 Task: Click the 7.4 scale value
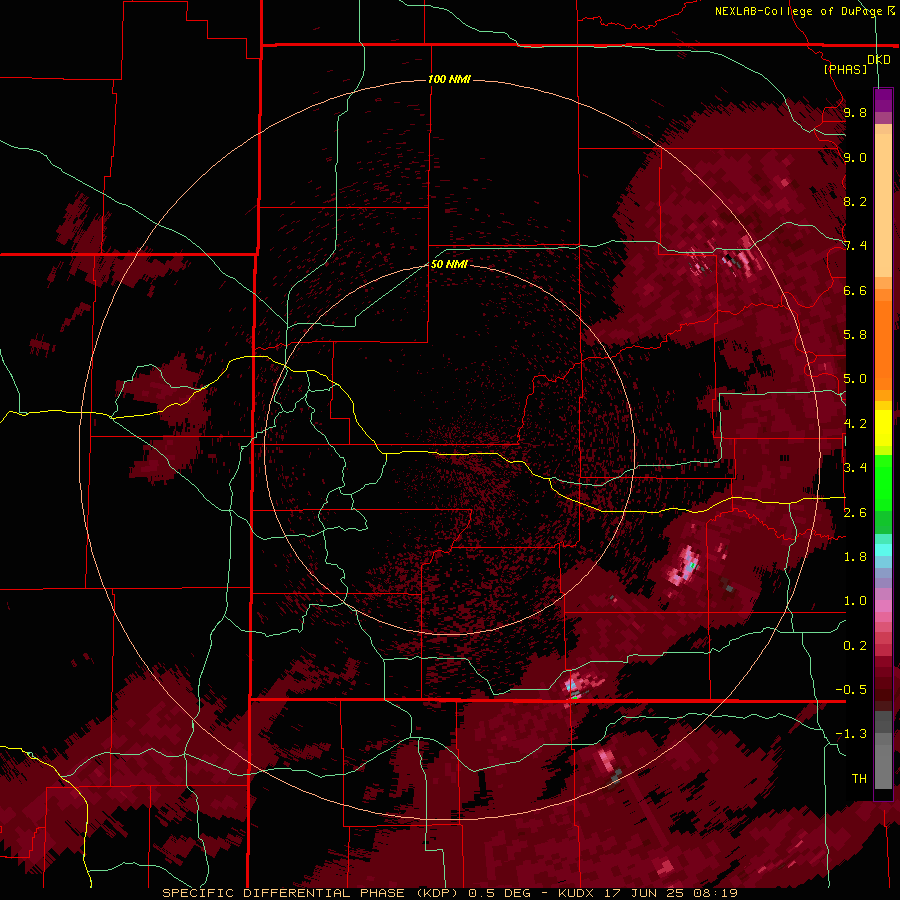tap(855, 246)
